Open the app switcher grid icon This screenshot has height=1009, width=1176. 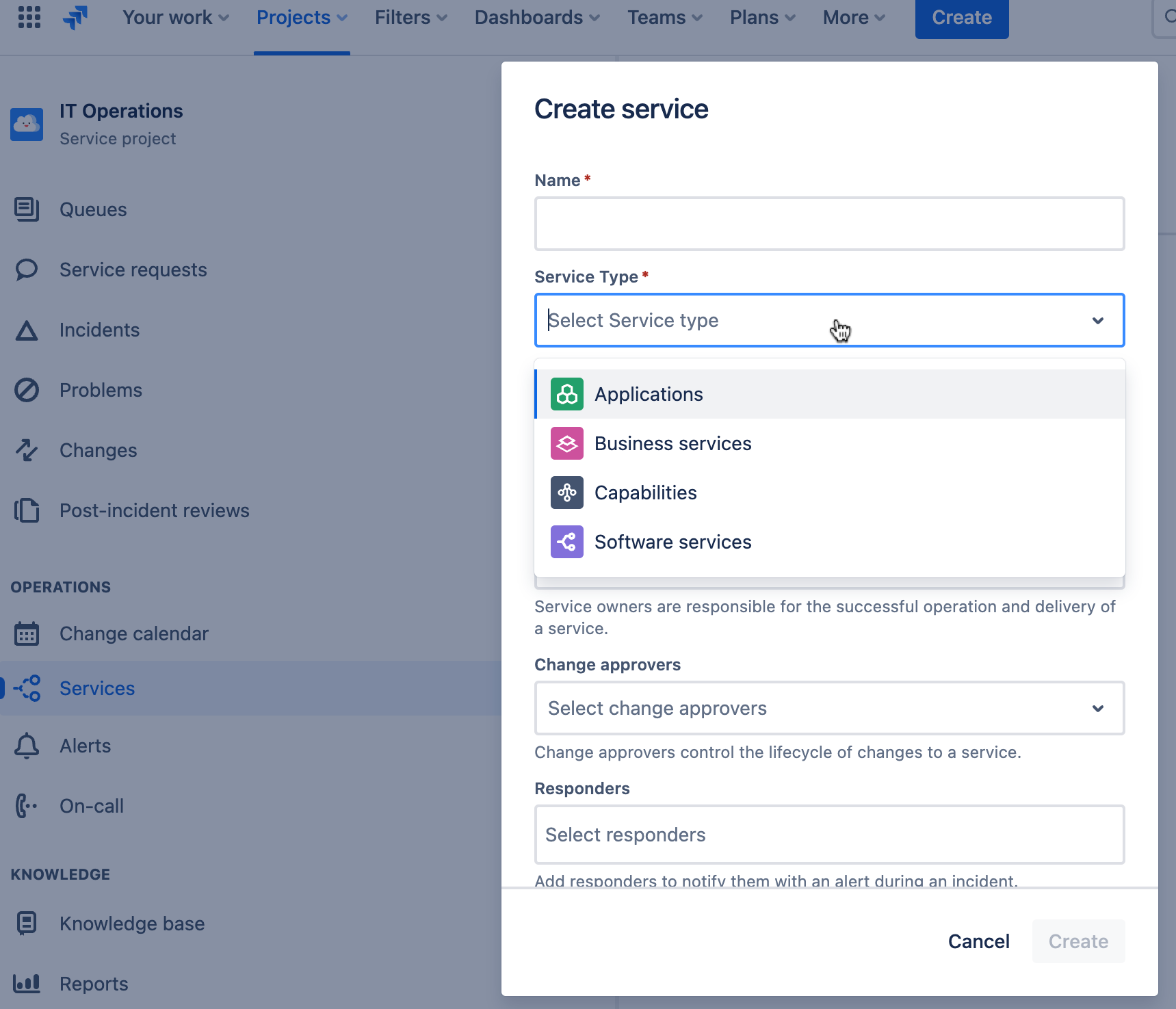click(x=29, y=17)
